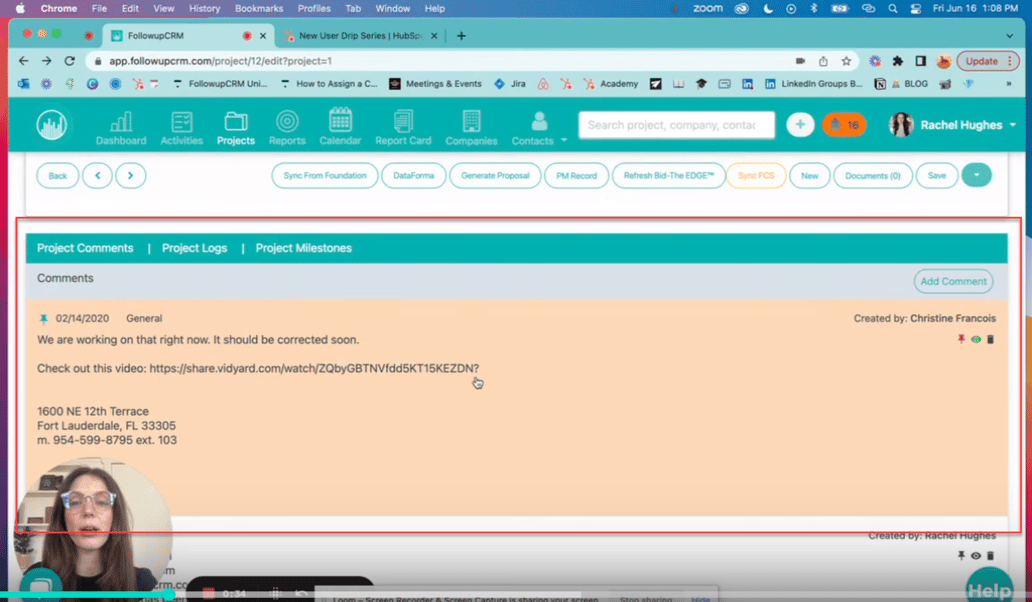The width and height of the screenshot is (1032, 602).
Task: Switch to the Project Logs tab
Action: click(x=194, y=247)
